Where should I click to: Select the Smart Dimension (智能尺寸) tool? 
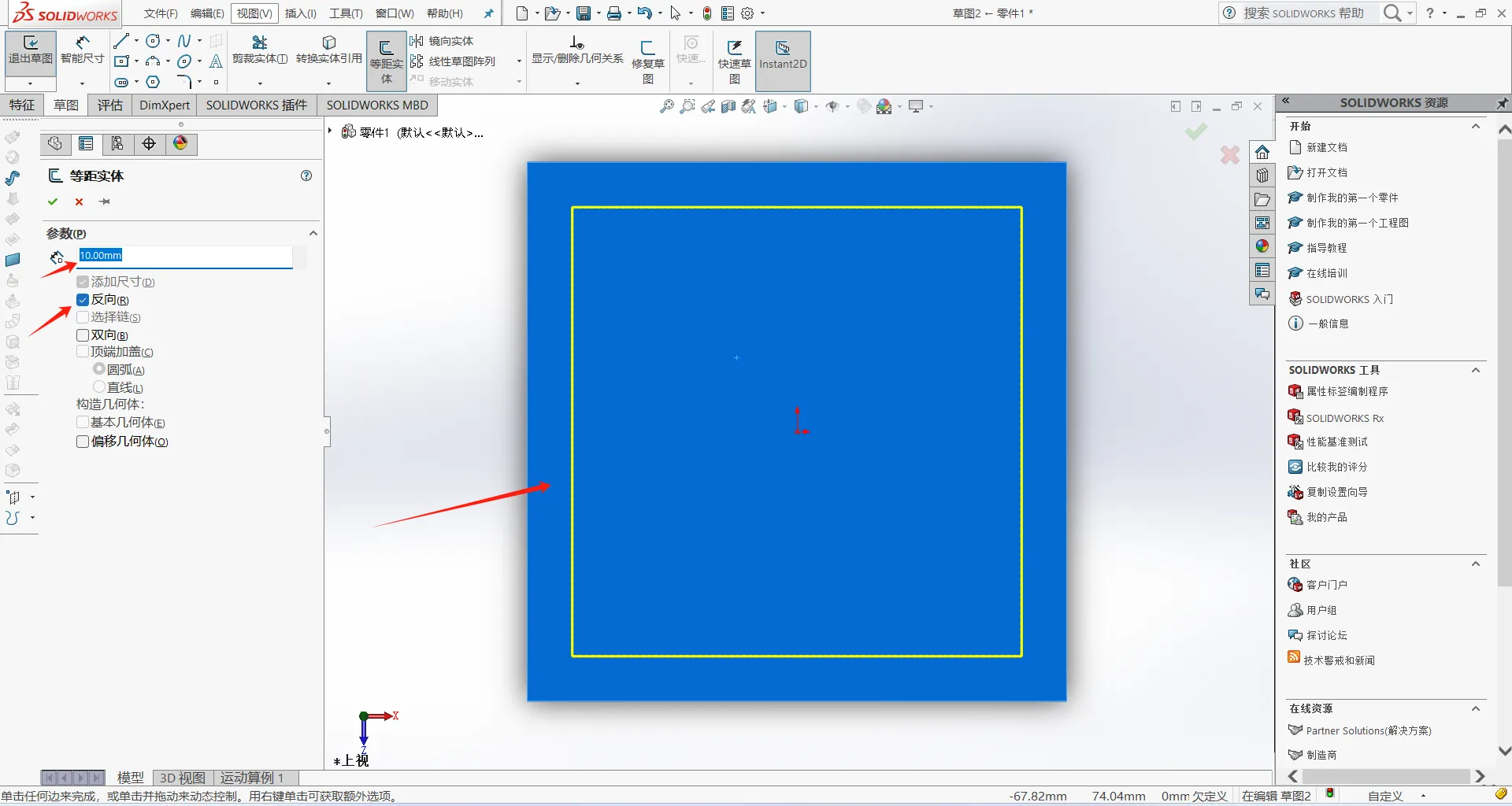tap(83, 50)
